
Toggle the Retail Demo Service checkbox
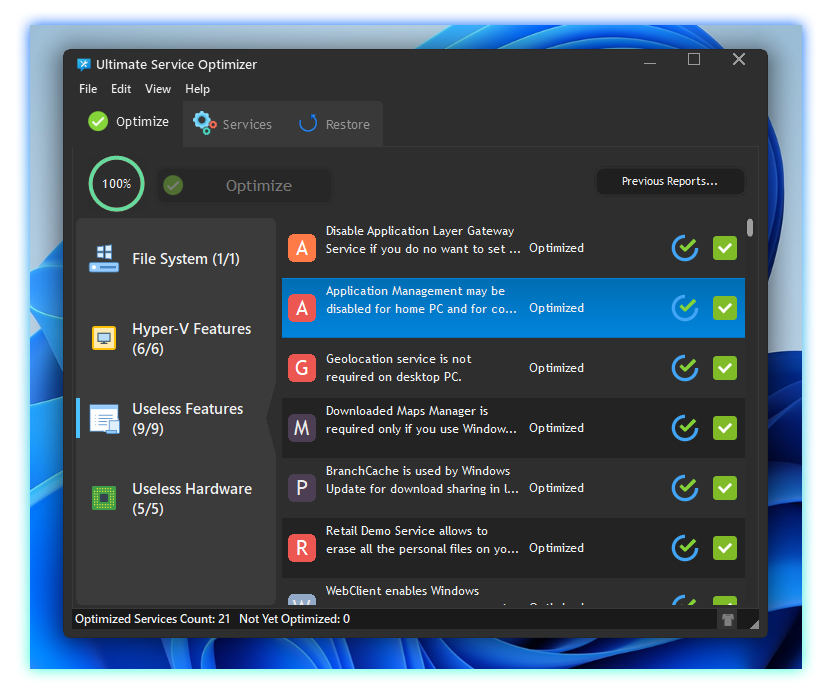click(x=725, y=548)
